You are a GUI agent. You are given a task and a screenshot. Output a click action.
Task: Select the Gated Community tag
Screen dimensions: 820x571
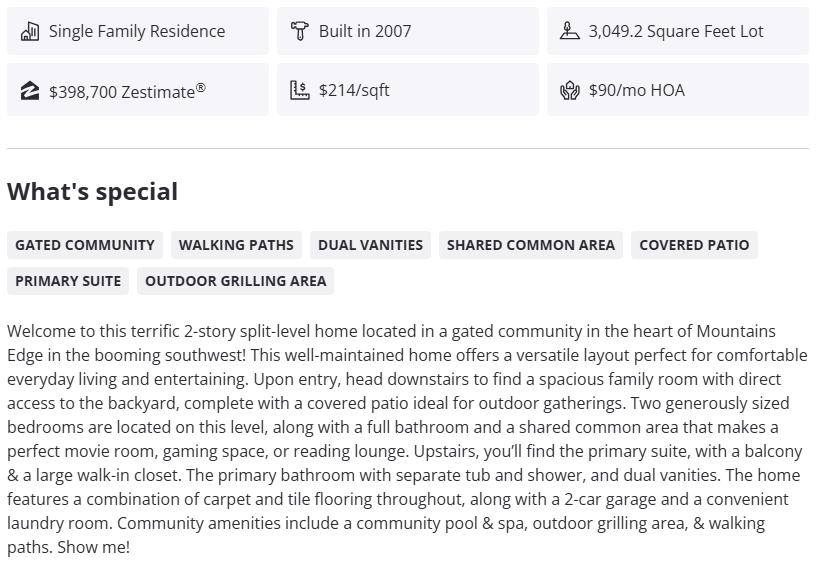coord(85,245)
